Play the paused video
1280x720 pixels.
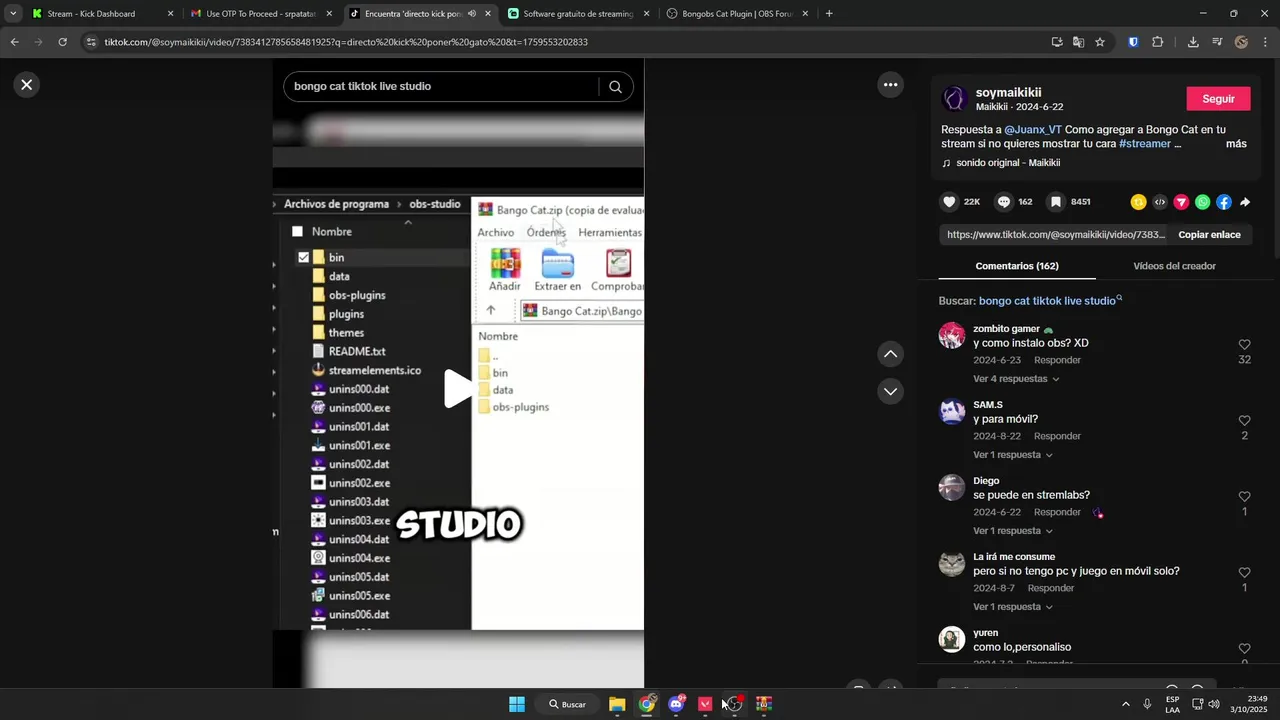(x=458, y=389)
